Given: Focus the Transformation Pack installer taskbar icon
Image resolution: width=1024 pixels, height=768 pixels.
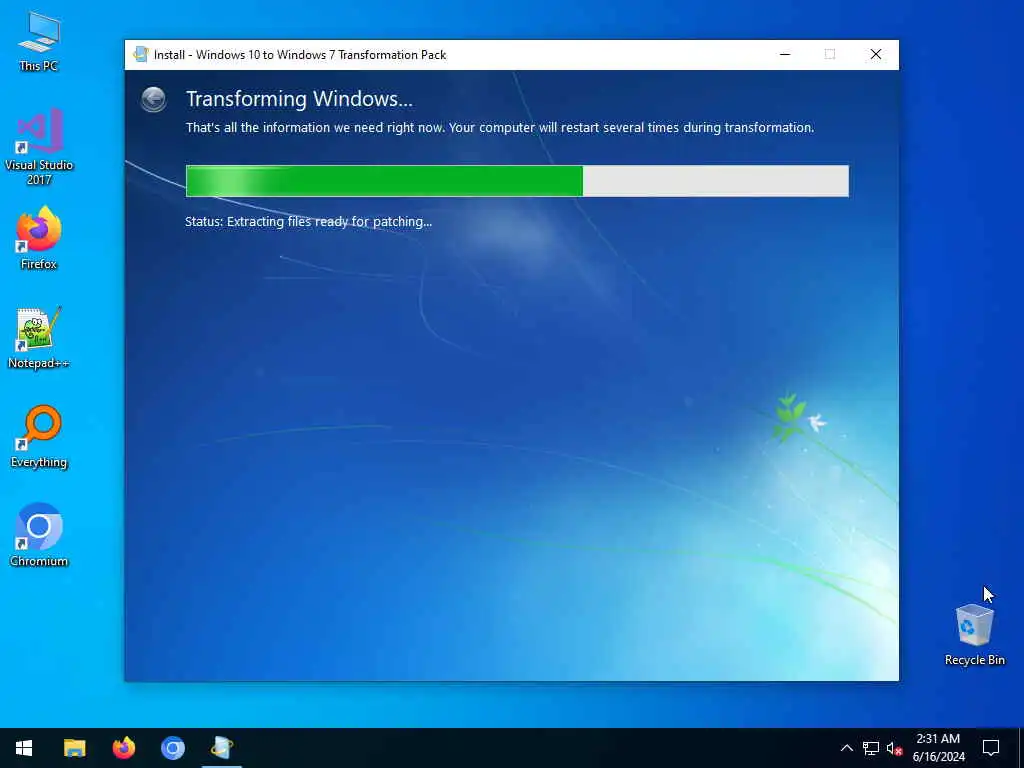Looking at the screenshot, I should pyautogui.click(x=221, y=748).
